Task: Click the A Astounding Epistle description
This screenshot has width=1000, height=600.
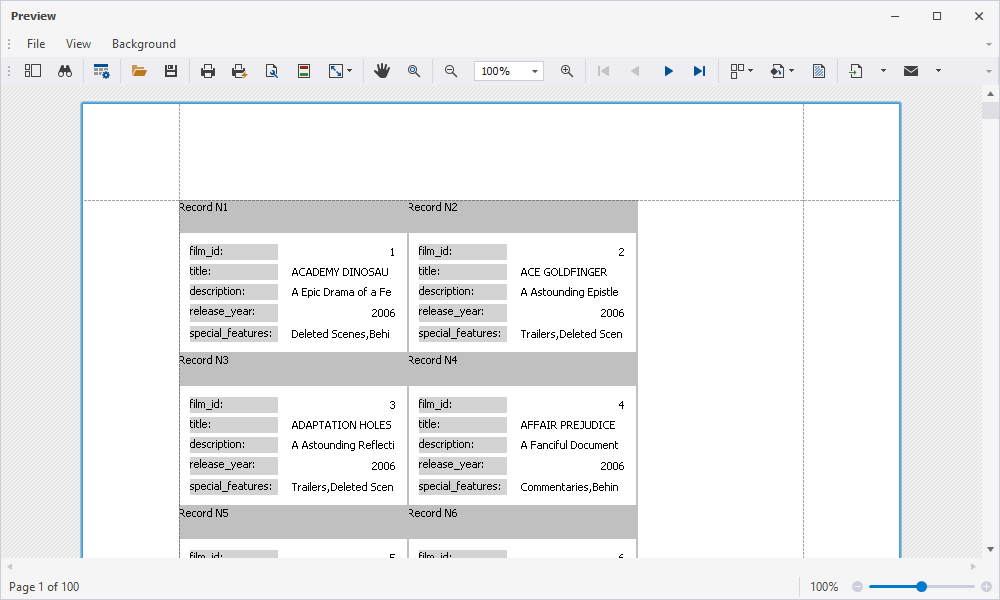Action: (x=570, y=292)
